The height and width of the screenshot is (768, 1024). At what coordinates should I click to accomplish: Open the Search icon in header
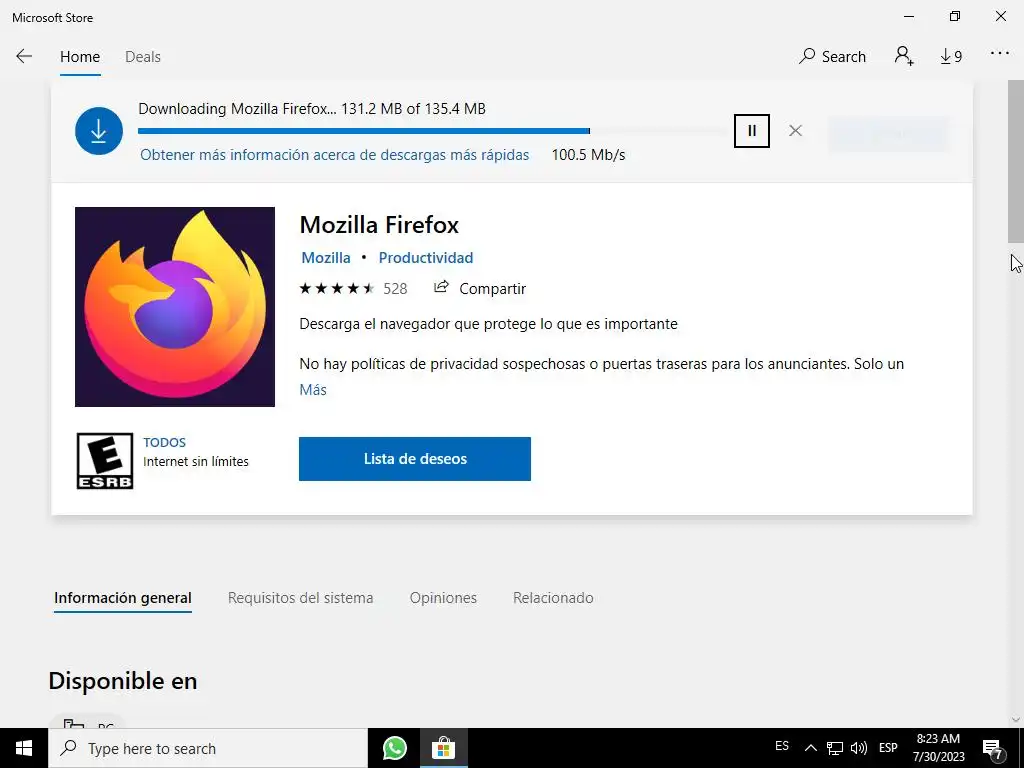(832, 56)
